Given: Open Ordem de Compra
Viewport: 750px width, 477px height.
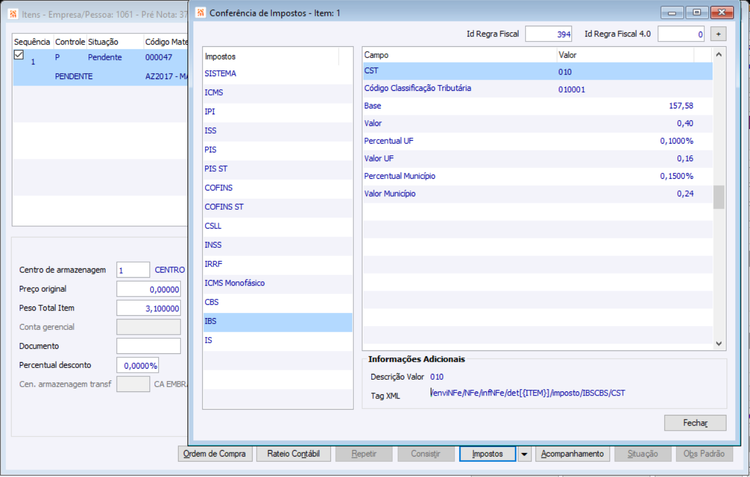Looking at the screenshot, I should point(214,454).
